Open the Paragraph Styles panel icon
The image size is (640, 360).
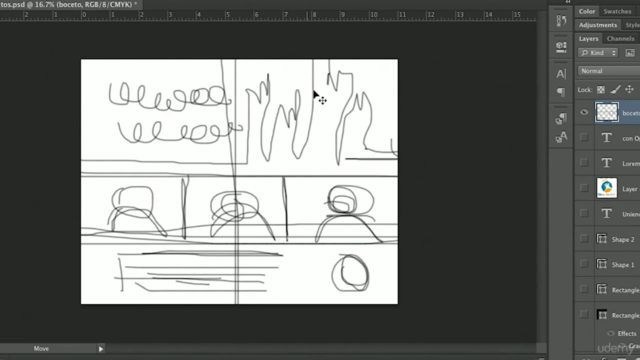point(561,119)
